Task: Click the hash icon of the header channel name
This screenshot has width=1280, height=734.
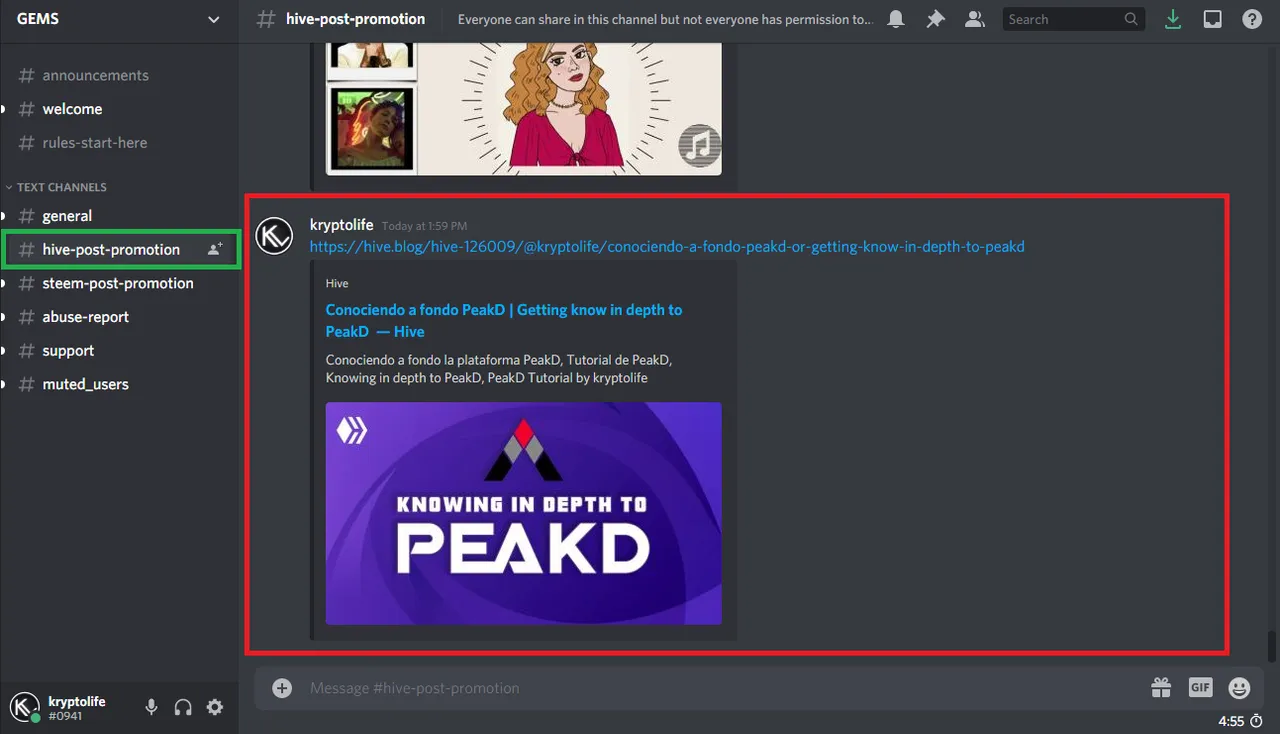Action: (x=266, y=19)
